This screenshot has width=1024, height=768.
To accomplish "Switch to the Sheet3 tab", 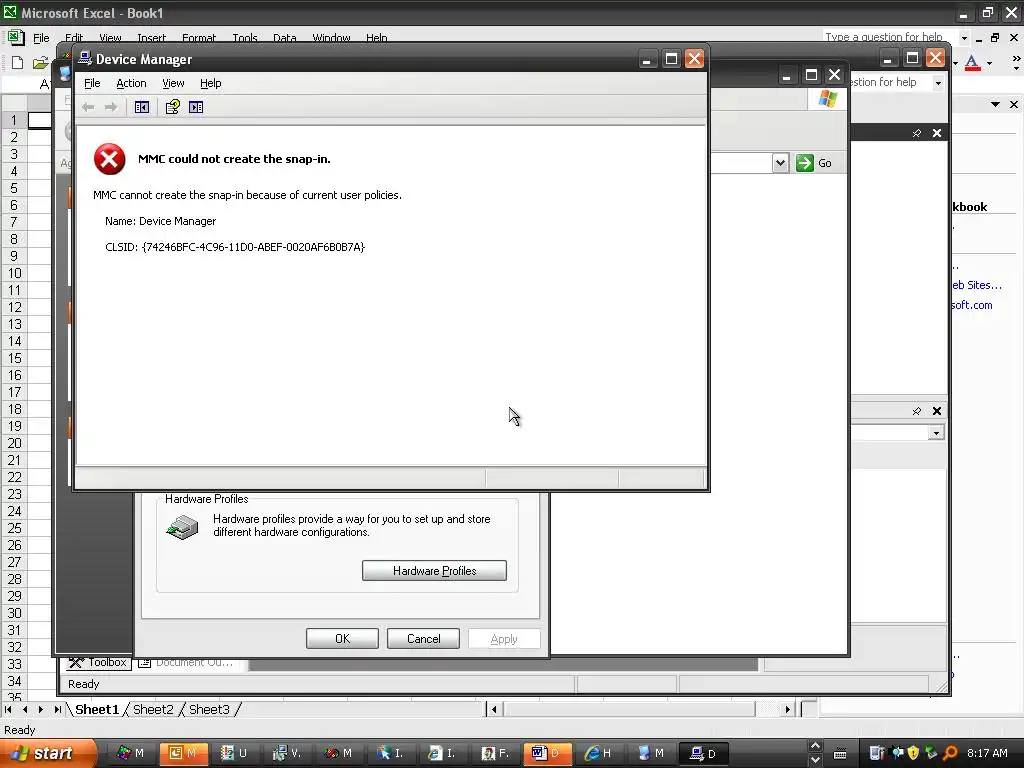I will point(210,709).
